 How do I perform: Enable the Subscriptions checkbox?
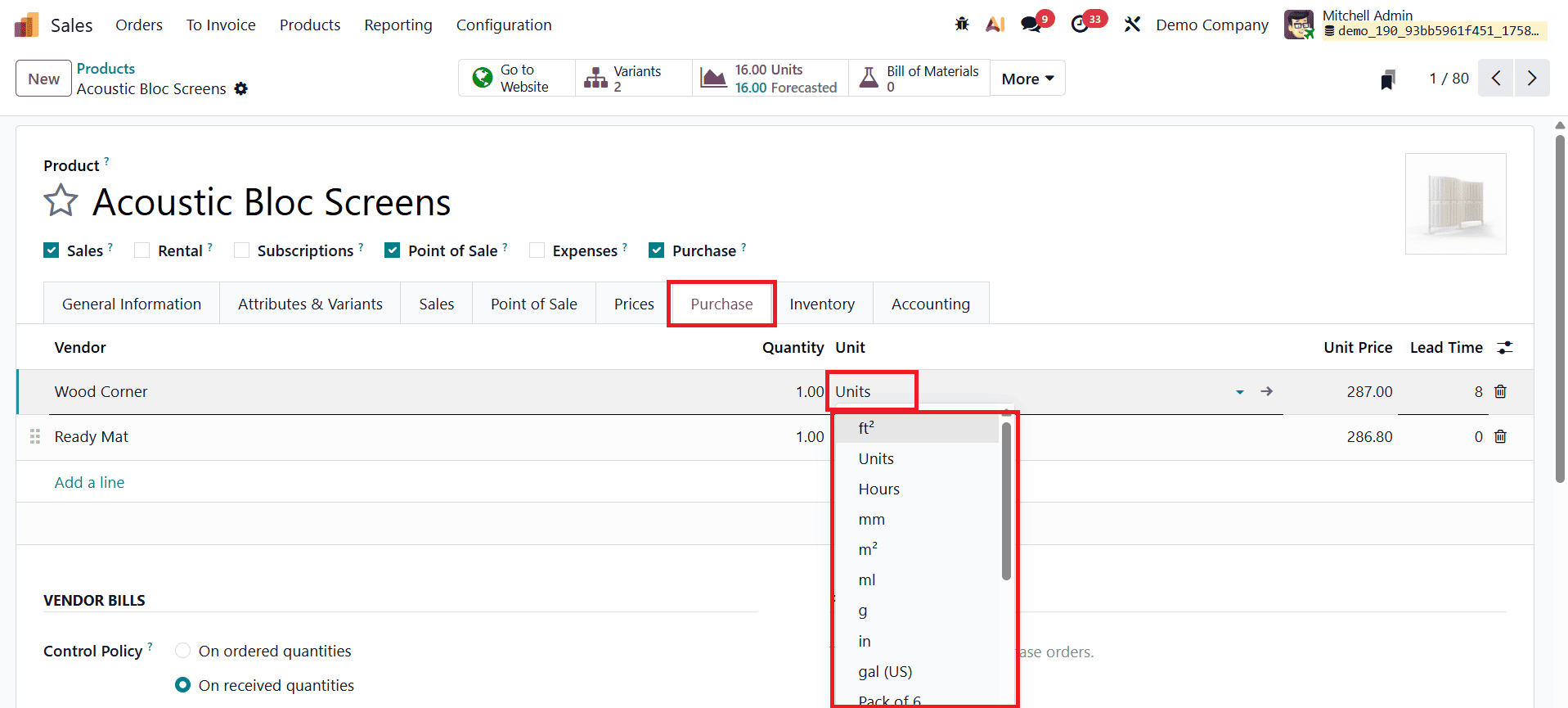click(x=241, y=250)
